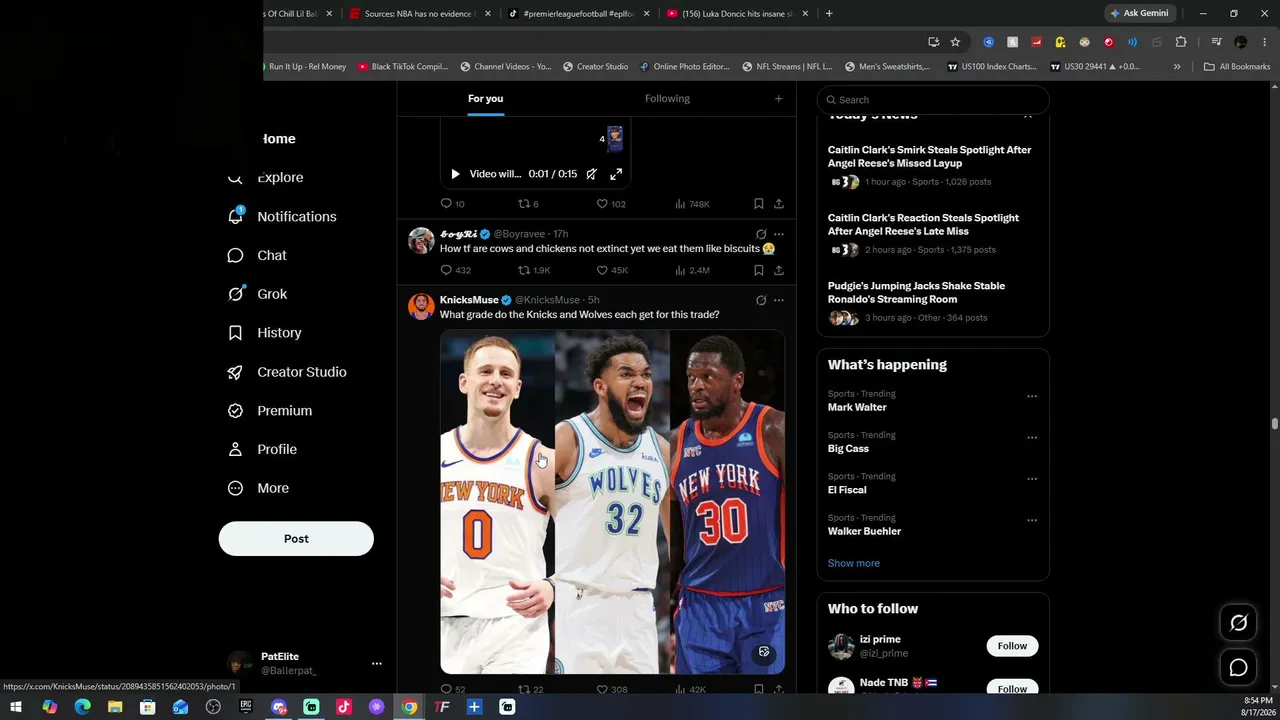Open Boyravee's profile avatar
Screen dimensions: 1280x720
[x=421, y=240]
